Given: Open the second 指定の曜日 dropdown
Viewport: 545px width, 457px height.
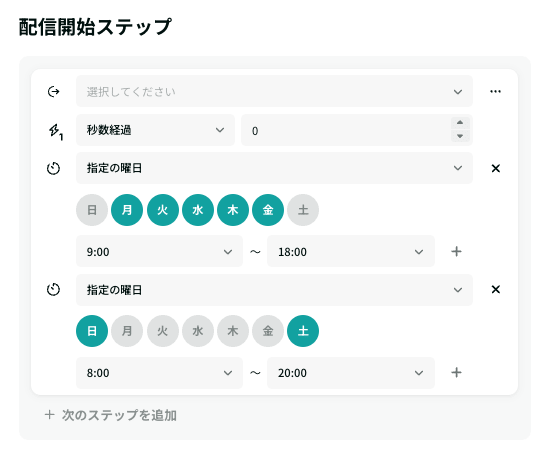Looking at the screenshot, I should pos(274,290).
